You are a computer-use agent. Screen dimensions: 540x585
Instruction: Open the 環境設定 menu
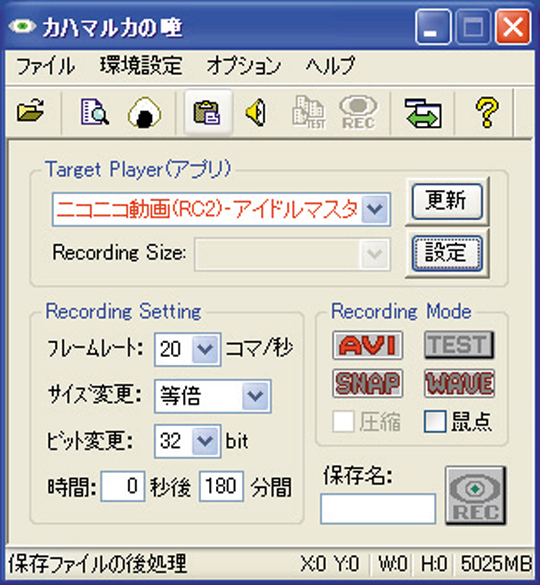pyautogui.click(x=141, y=66)
